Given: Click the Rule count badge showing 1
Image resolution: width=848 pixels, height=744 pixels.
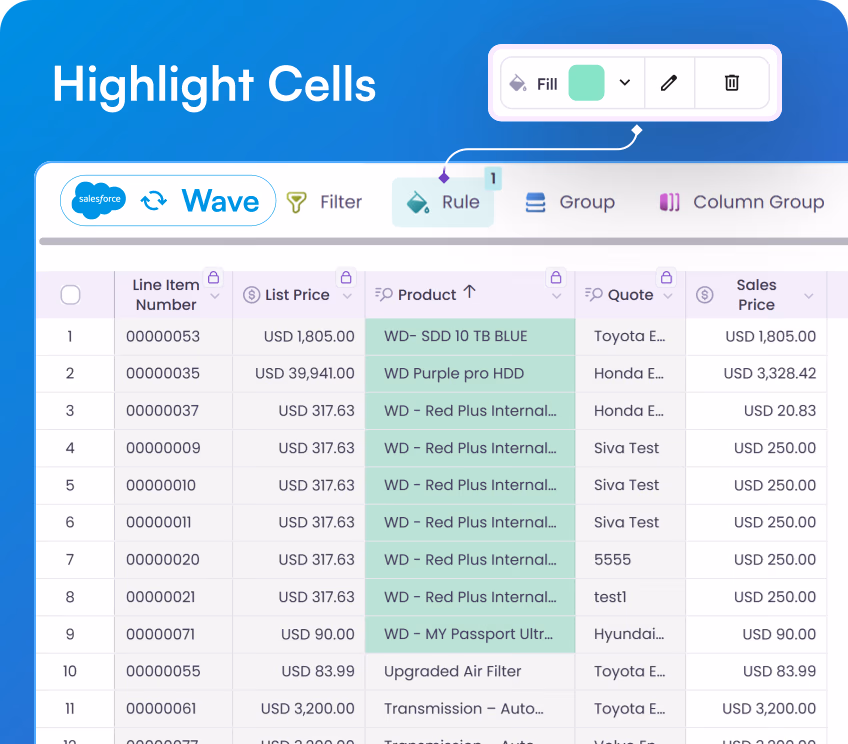Looking at the screenshot, I should tap(493, 178).
